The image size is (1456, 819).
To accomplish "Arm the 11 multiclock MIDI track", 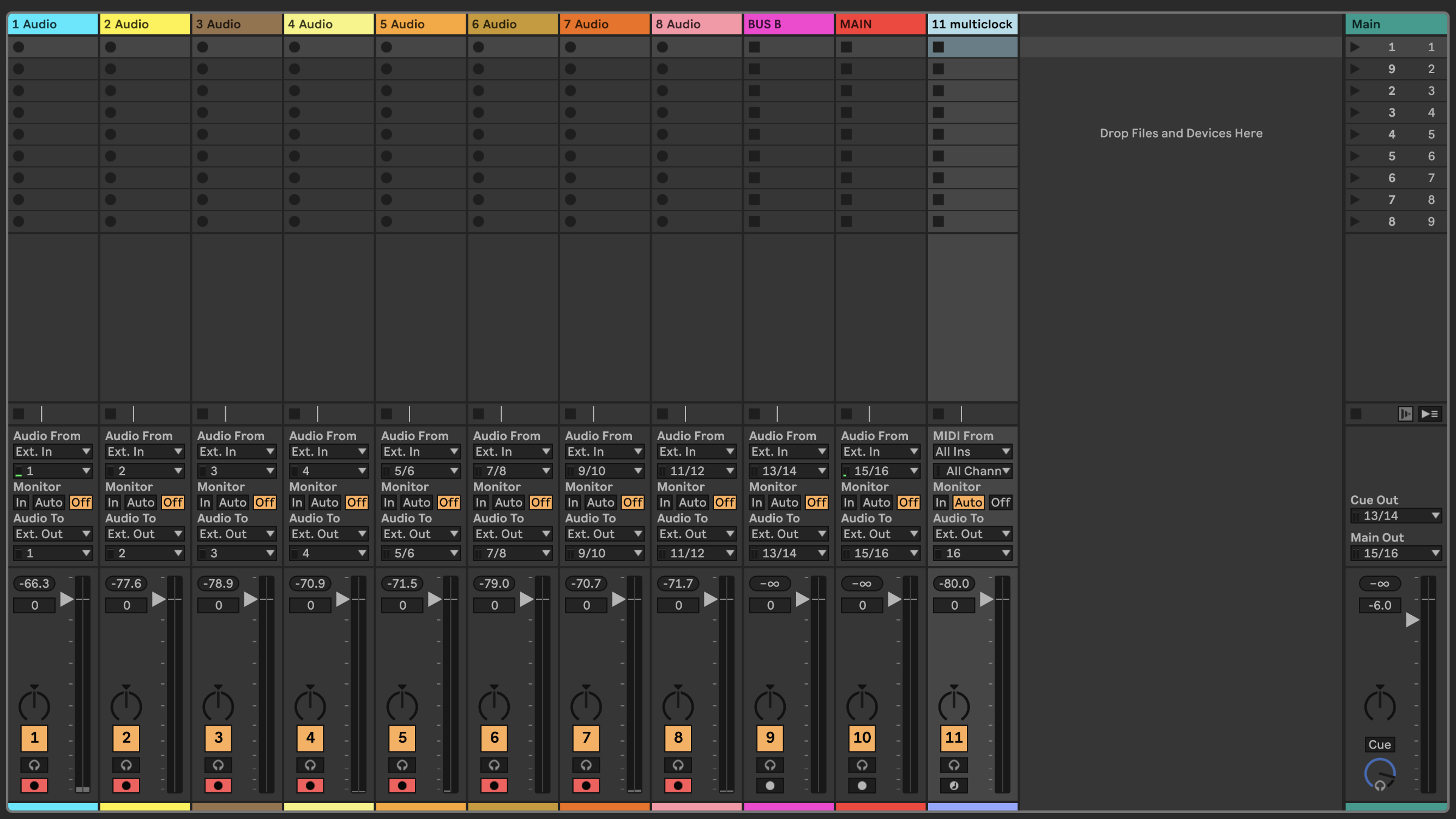I will coord(954,785).
